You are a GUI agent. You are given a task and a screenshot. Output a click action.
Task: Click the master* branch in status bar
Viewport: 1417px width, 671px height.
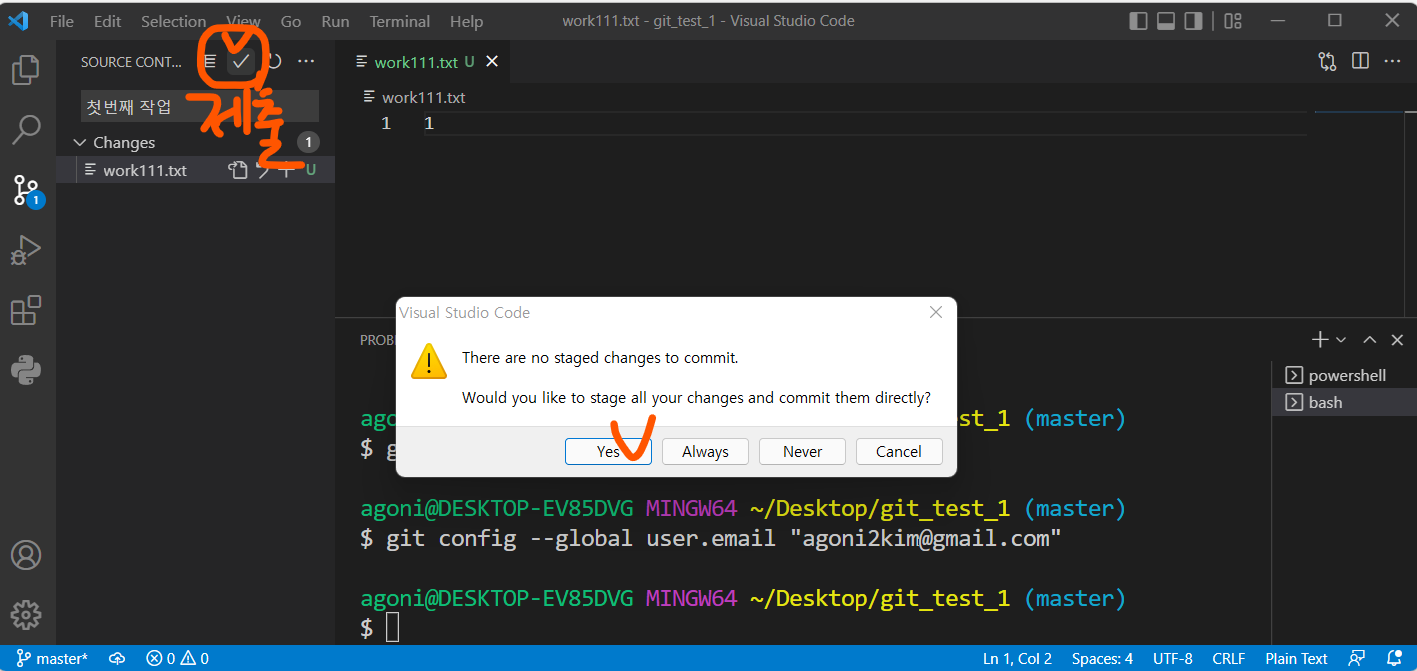click(x=52, y=658)
